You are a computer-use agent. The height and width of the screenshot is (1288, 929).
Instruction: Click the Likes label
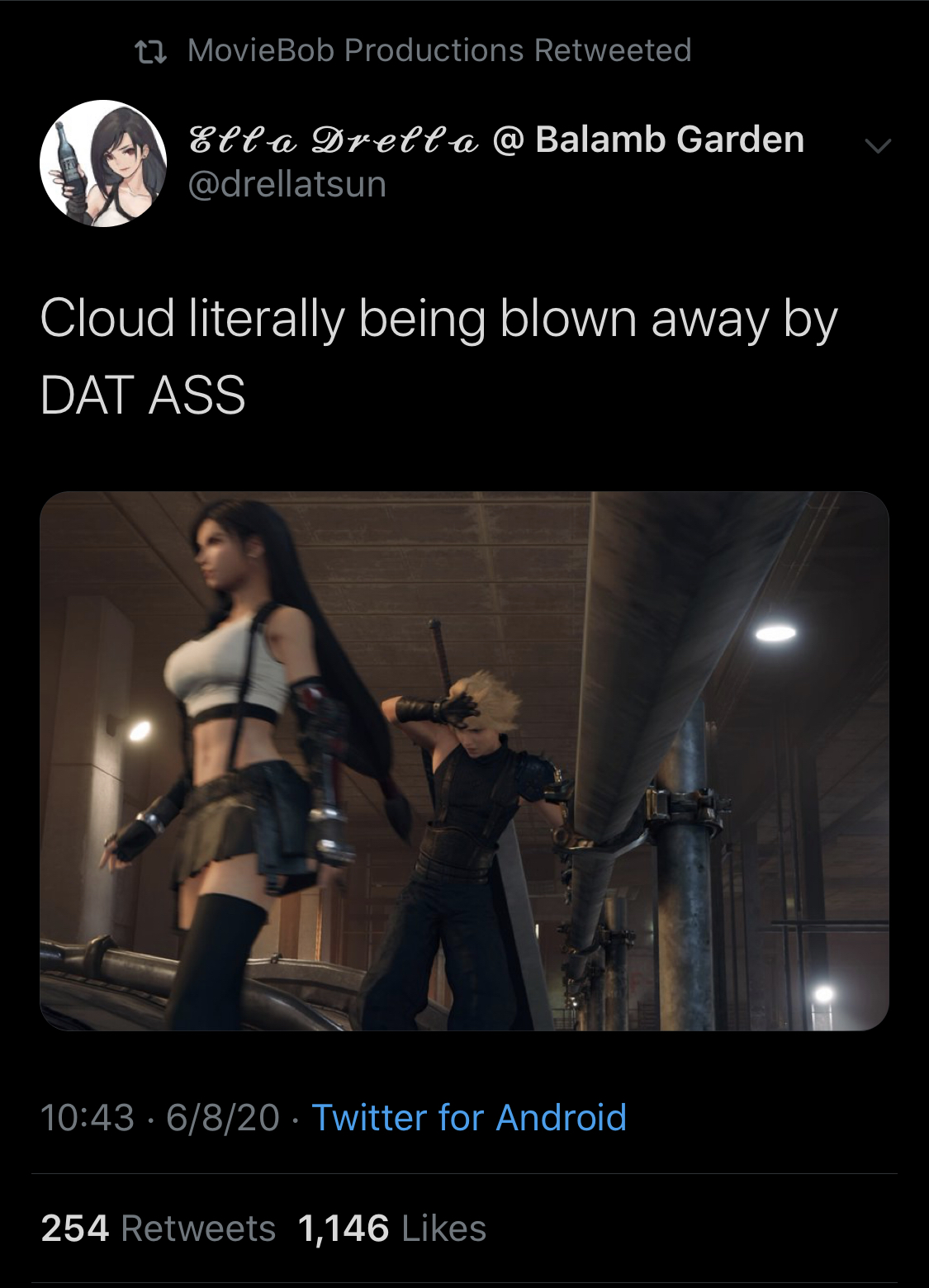tap(444, 1228)
